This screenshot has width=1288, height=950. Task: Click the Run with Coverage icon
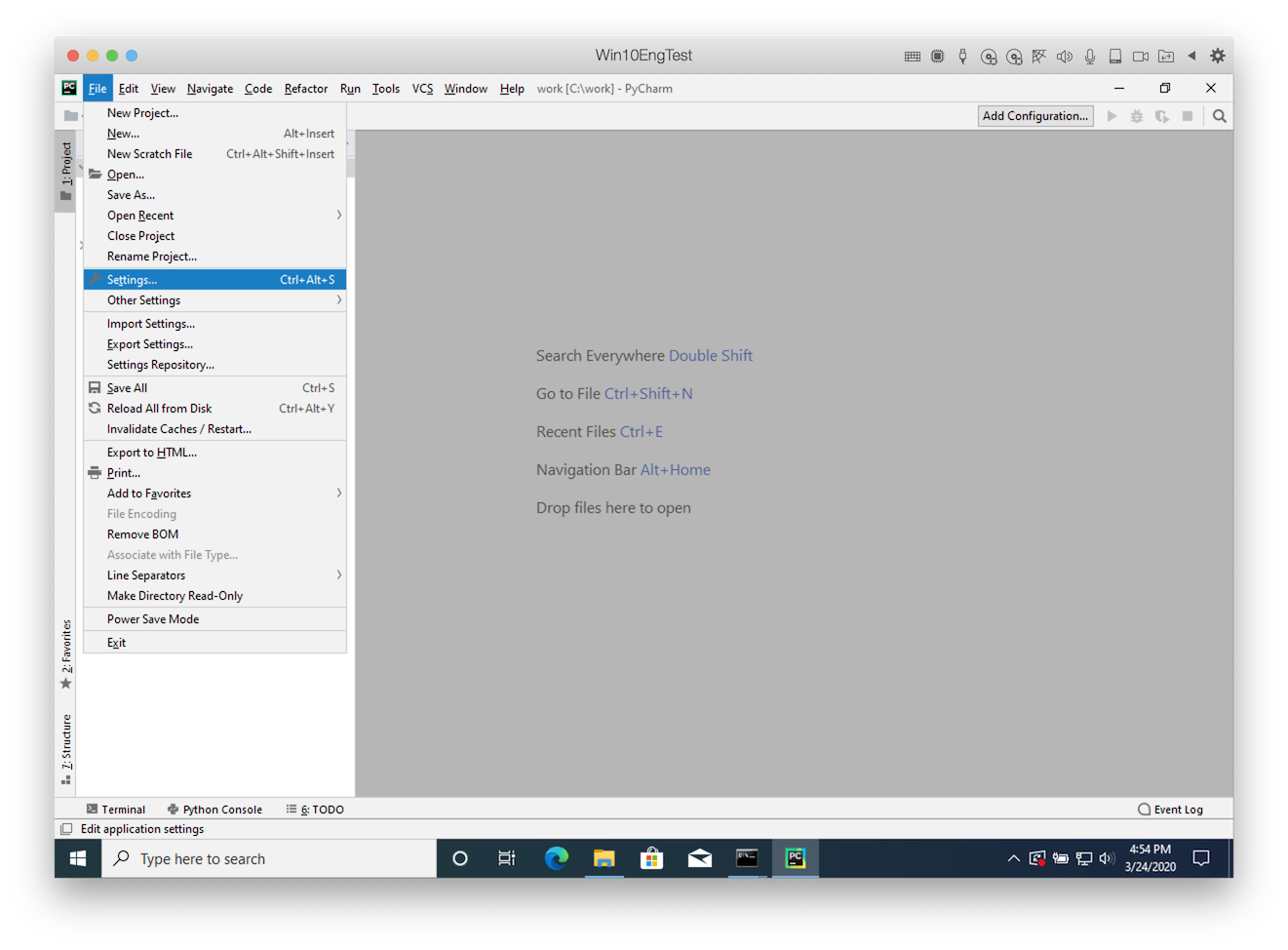(x=1162, y=116)
